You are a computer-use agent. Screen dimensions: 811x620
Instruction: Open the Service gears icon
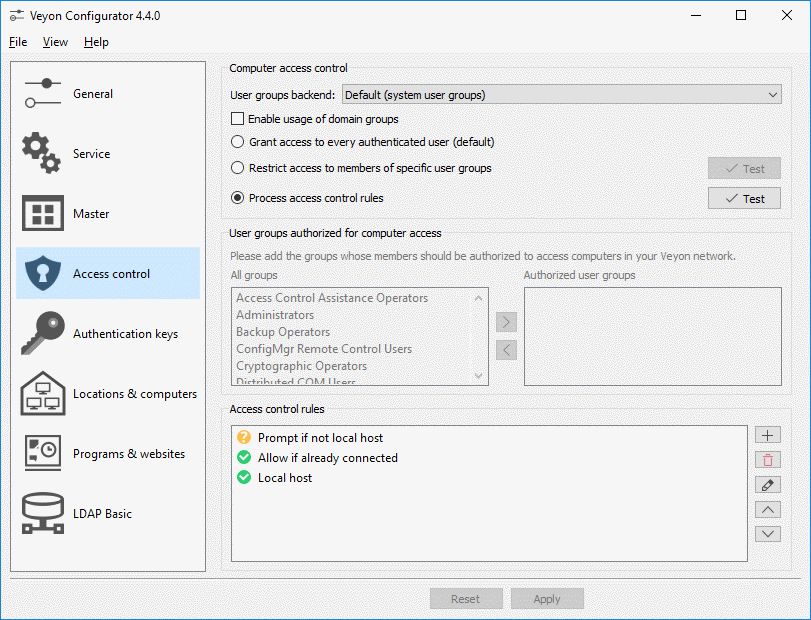pos(41,153)
